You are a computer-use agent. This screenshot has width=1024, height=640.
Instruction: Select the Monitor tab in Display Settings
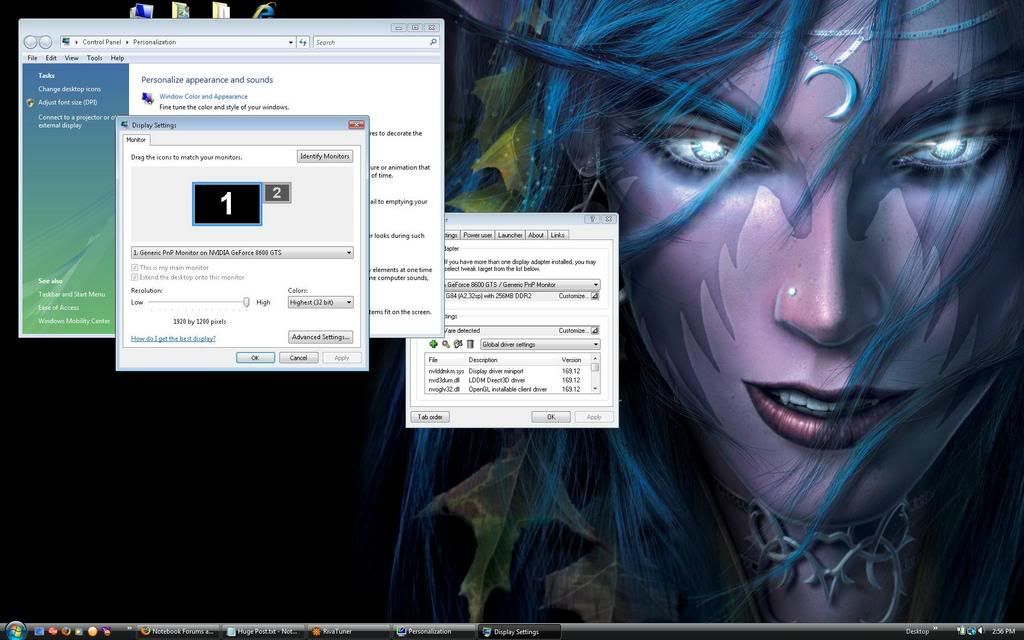tap(136, 140)
